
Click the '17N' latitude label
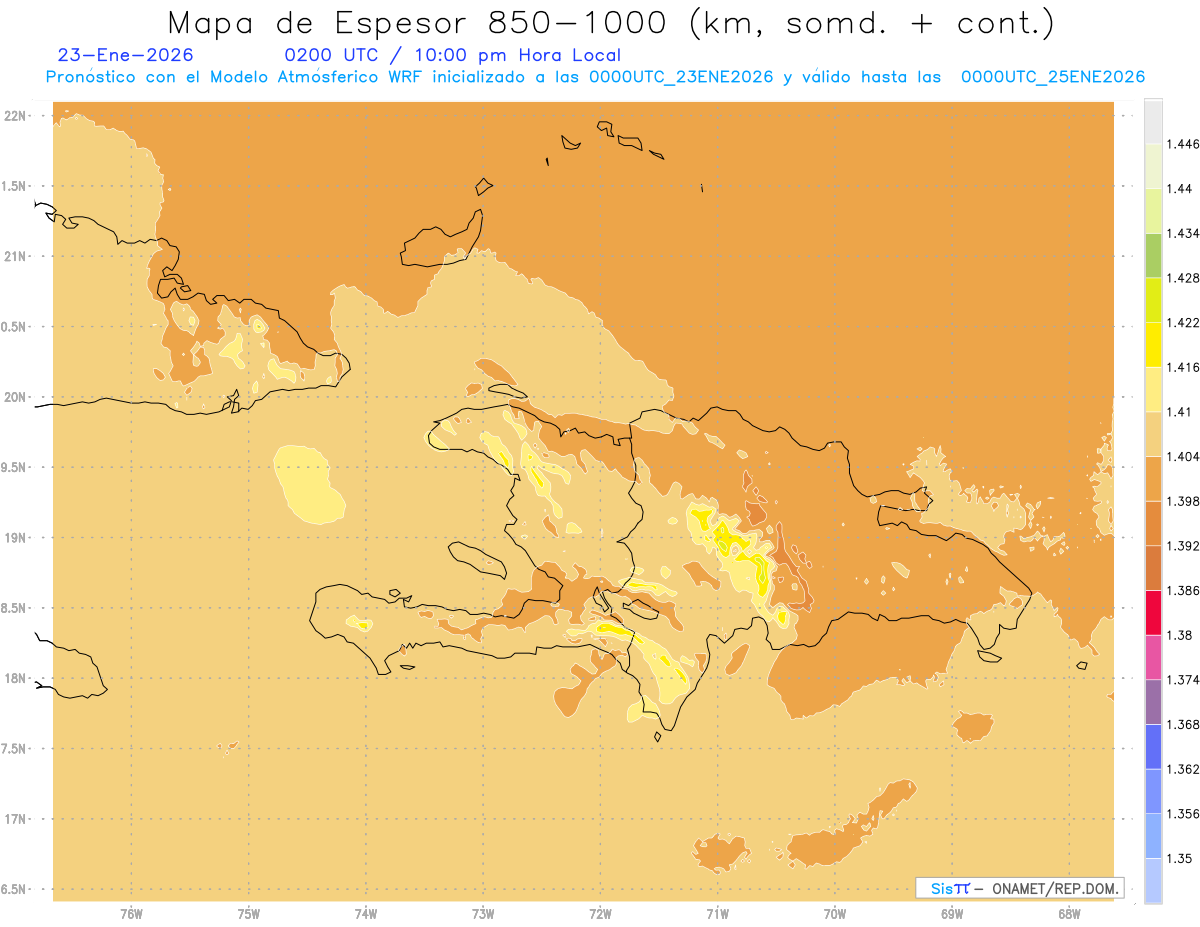point(16,819)
